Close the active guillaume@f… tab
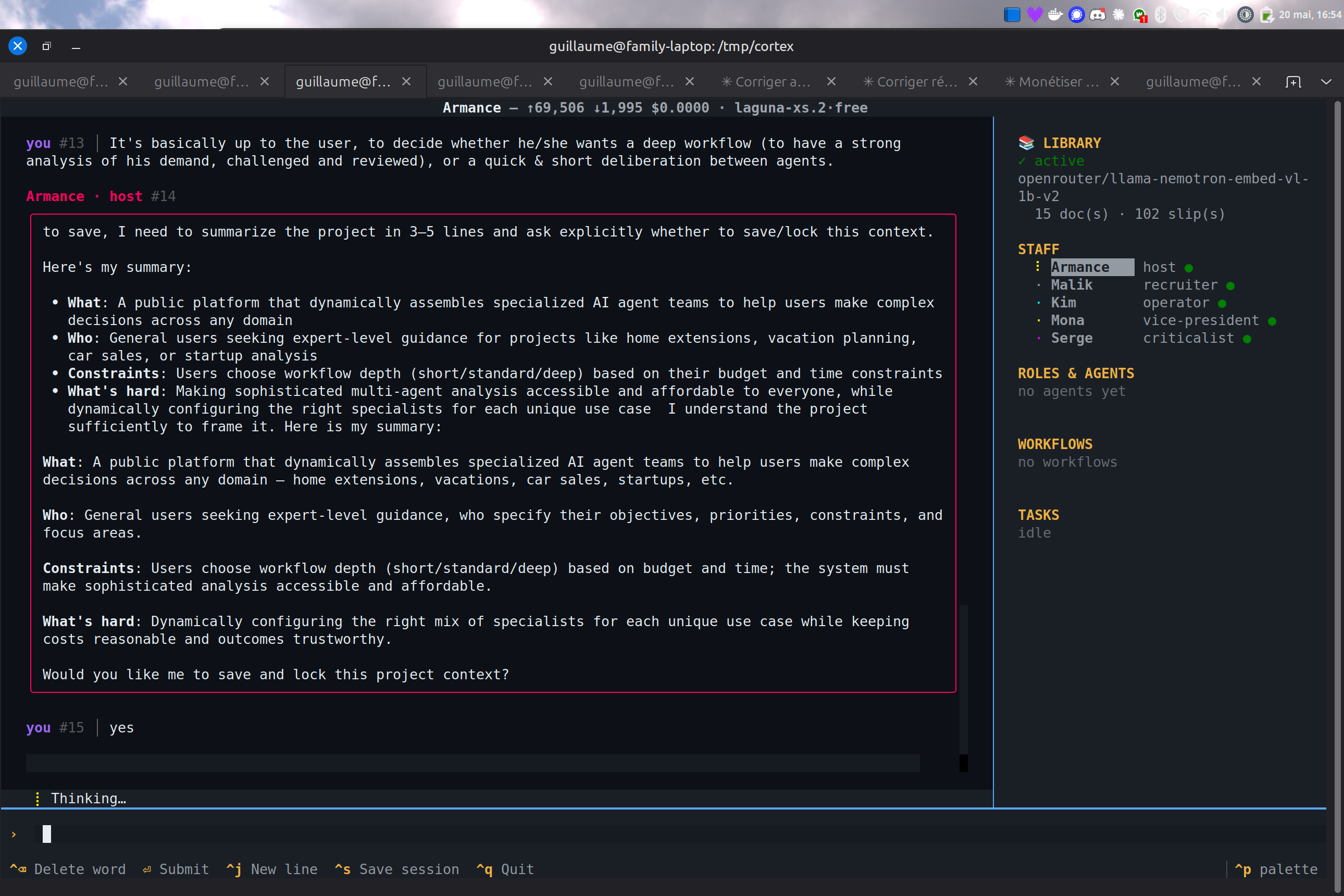 406,82
